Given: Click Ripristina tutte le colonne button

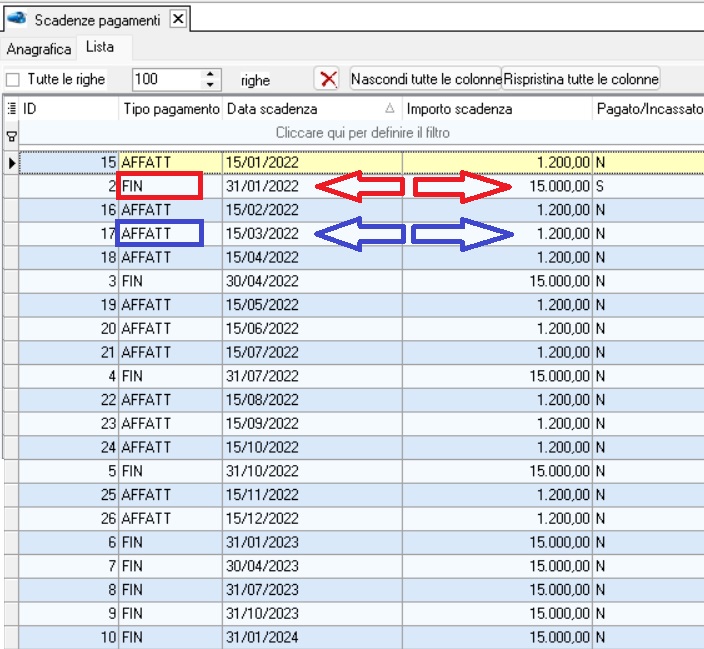Looking at the screenshot, I should click(x=581, y=79).
